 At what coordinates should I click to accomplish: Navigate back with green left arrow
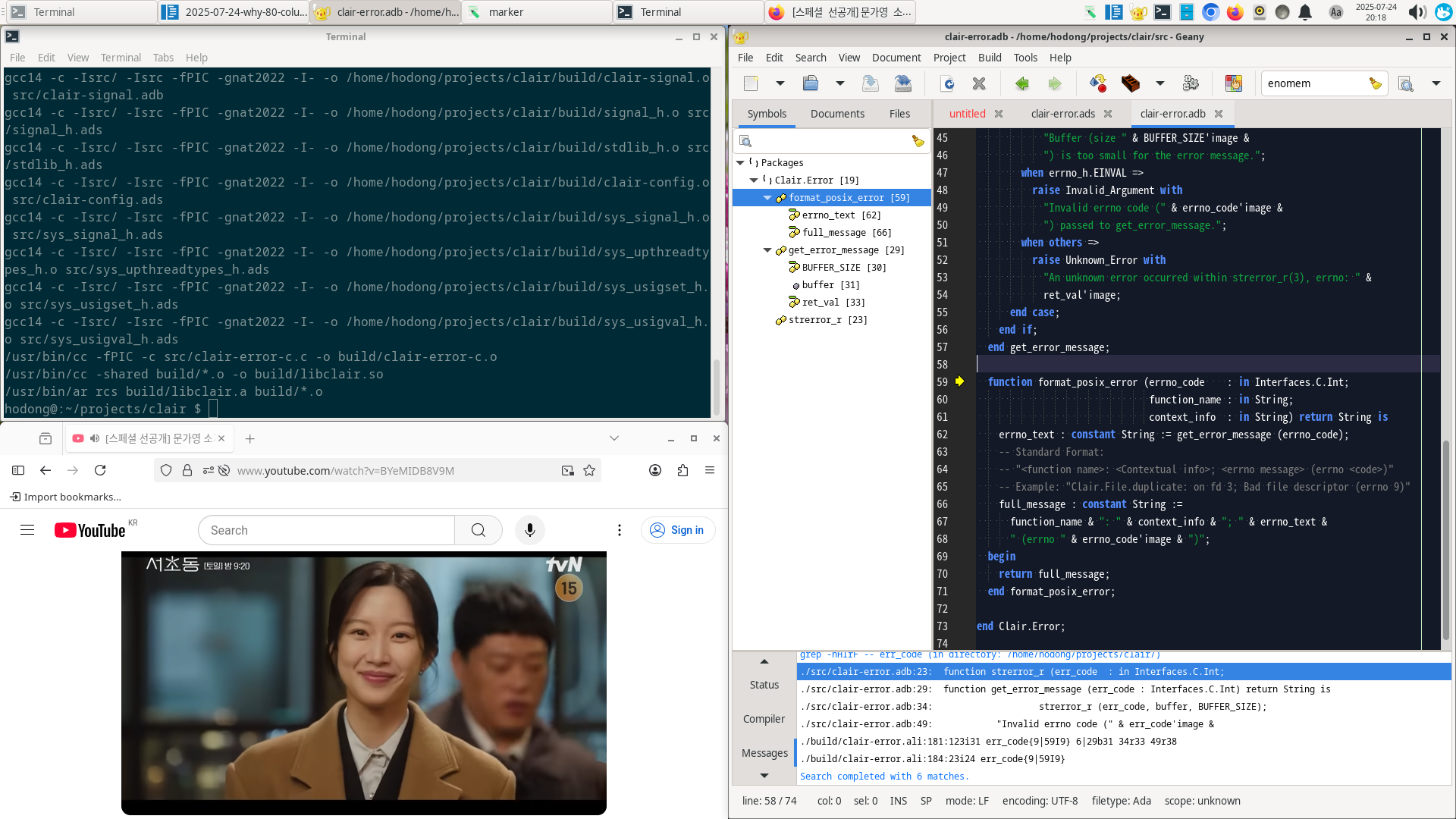[x=1022, y=83]
